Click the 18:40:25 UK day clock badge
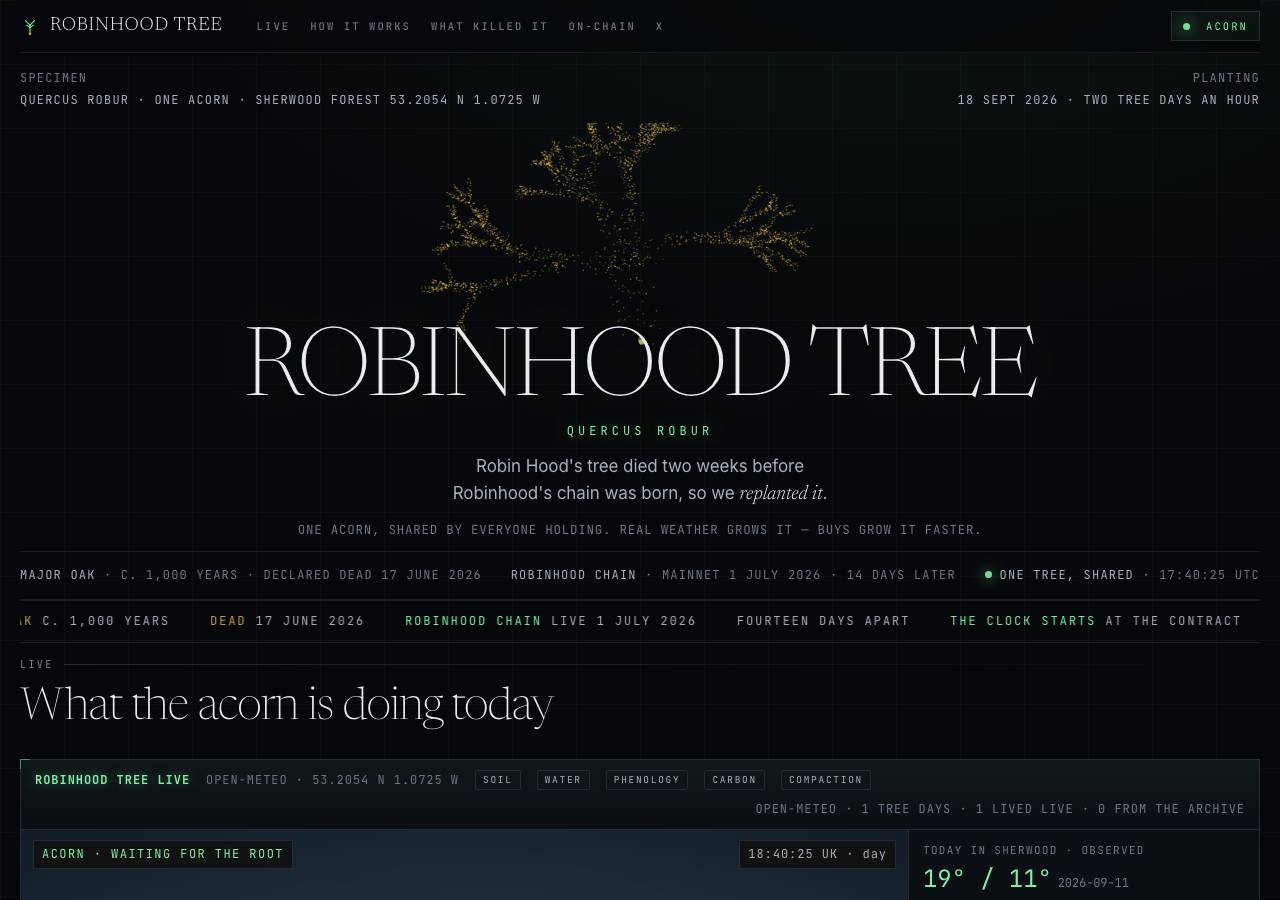This screenshot has width=1280, height=900. pos(817,854)
